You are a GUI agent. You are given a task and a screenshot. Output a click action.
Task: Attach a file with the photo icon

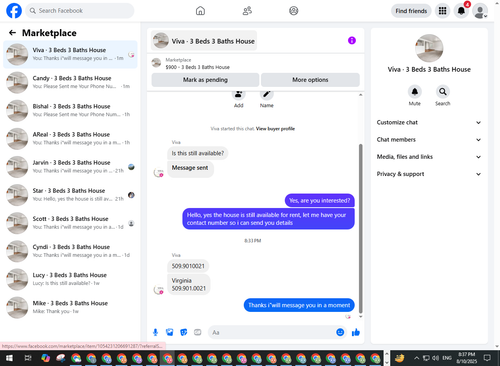[x=170, y=332]
